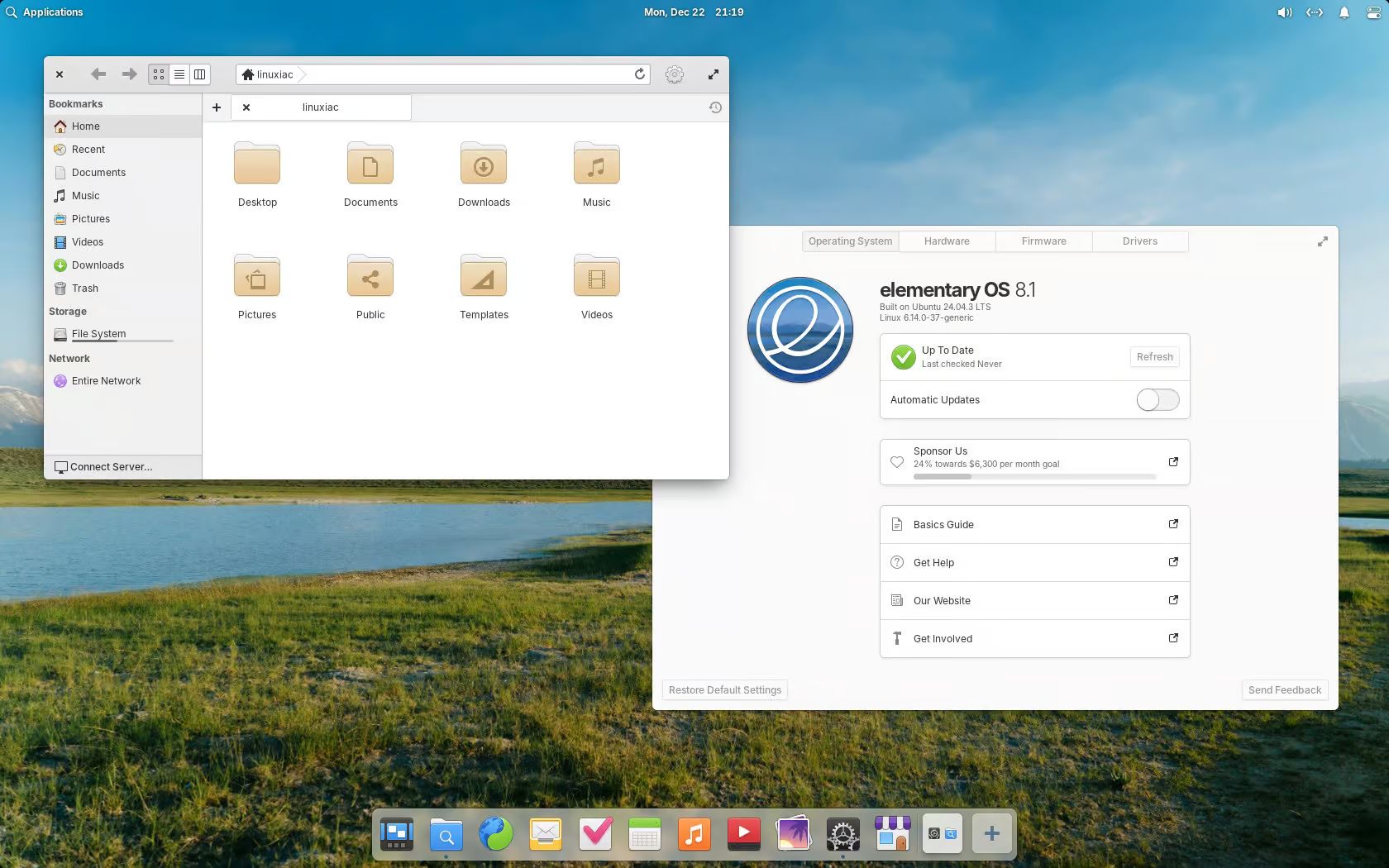Click Restore Default Settings
1389x868 pixels.
724,690
